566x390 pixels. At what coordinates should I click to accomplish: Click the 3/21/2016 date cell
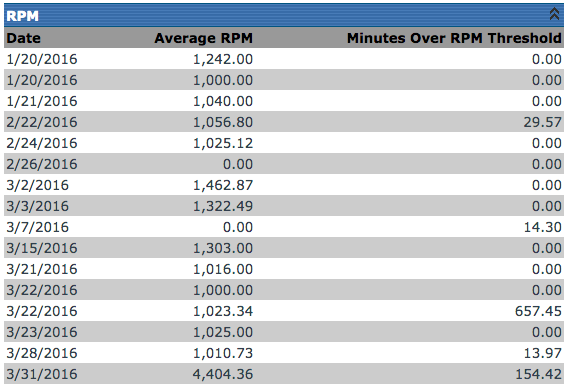pos(42,269)
